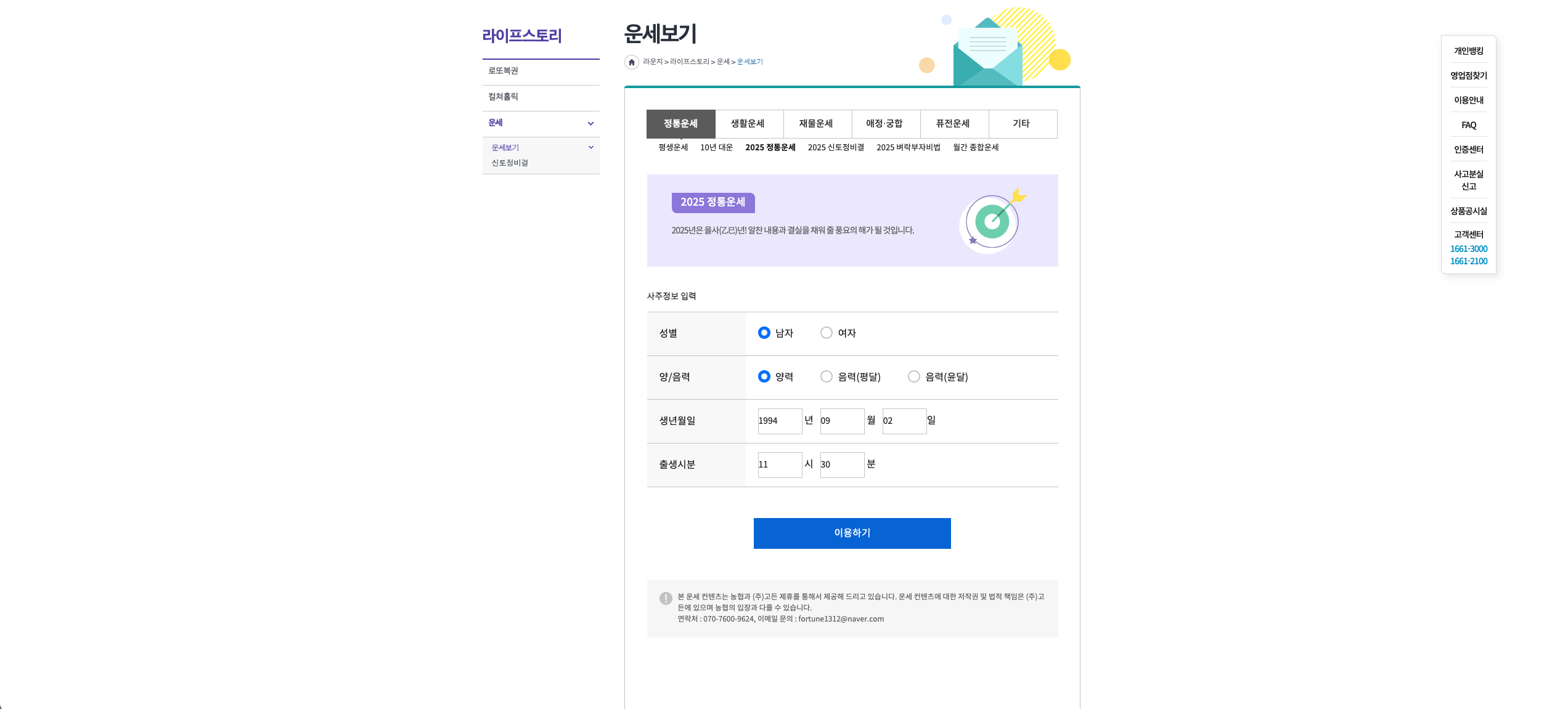1568x709 pixels.
Task: Collapse the 운세보기 submenu chevron
Action: click(x=590, y=147)
